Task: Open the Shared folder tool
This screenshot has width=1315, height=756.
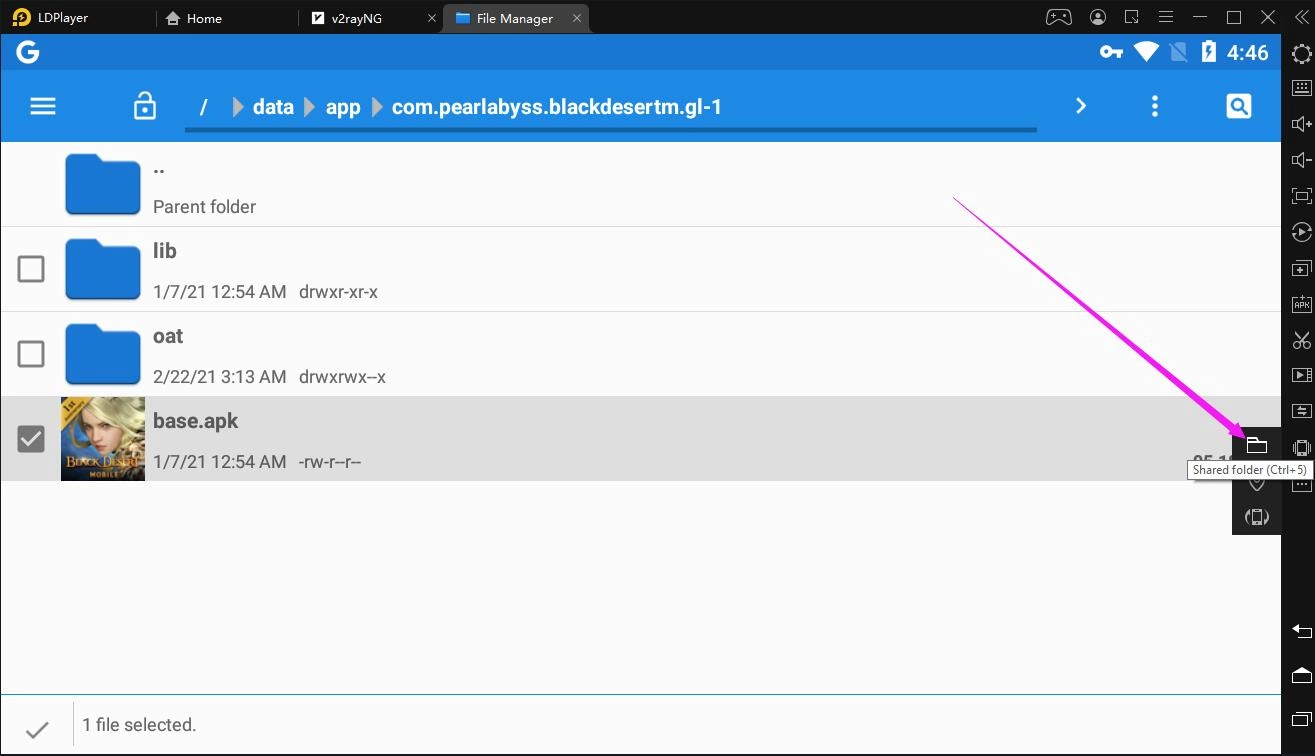Action: pos(1257,446)
